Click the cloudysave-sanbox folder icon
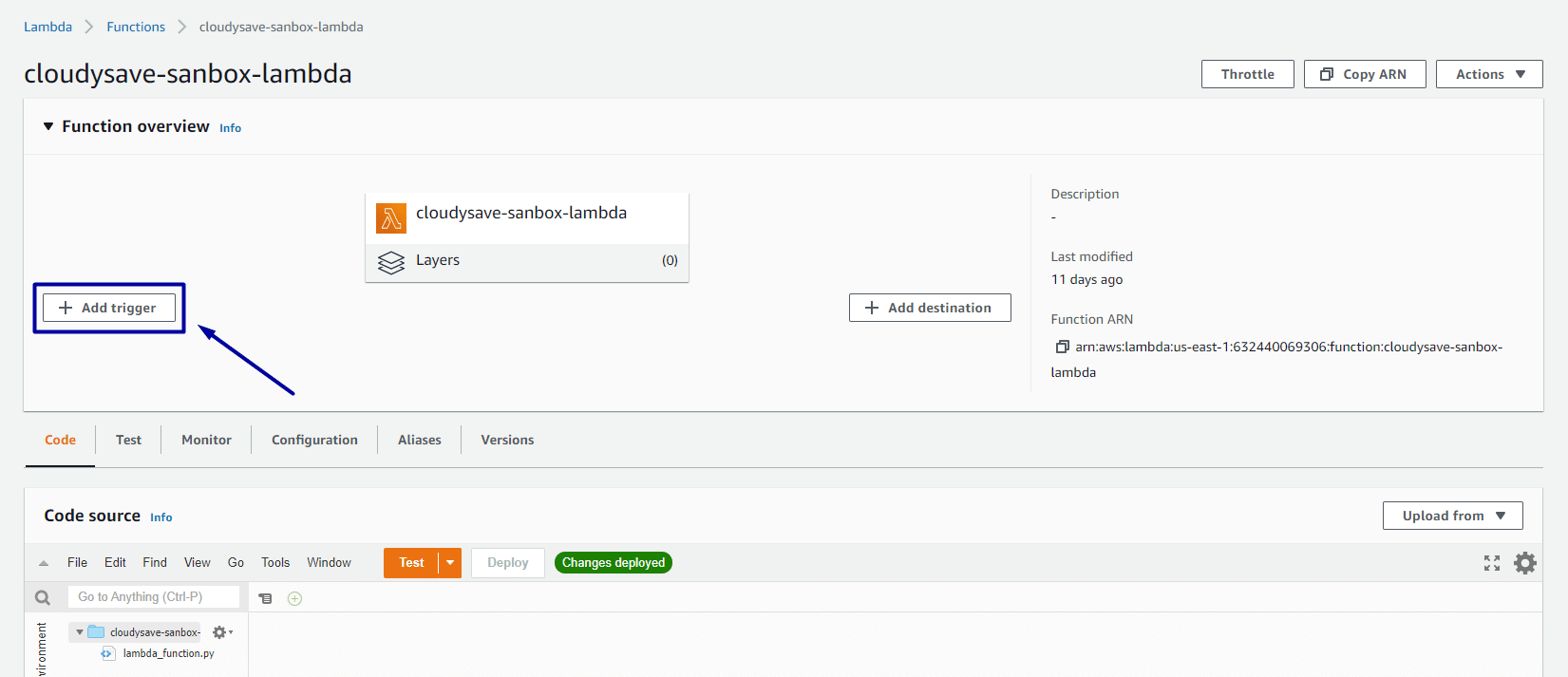Viewport: 1568px width, 677px height. [x=96, y=631]
